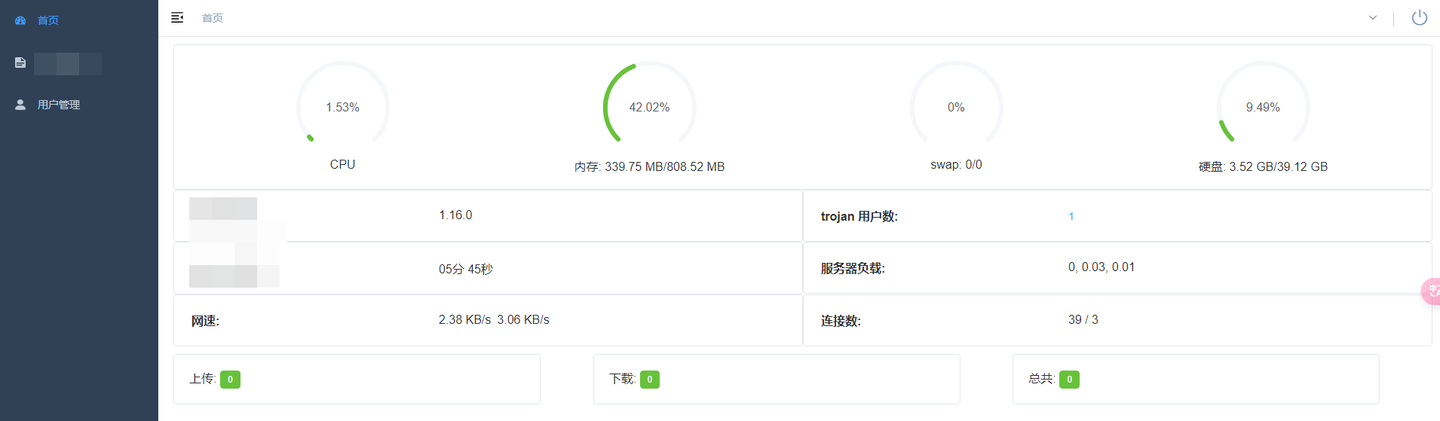Screen dimensions: 1440x421
Task: Click the user silhouette icon beside 用户管理
Action: pos(20,104)
